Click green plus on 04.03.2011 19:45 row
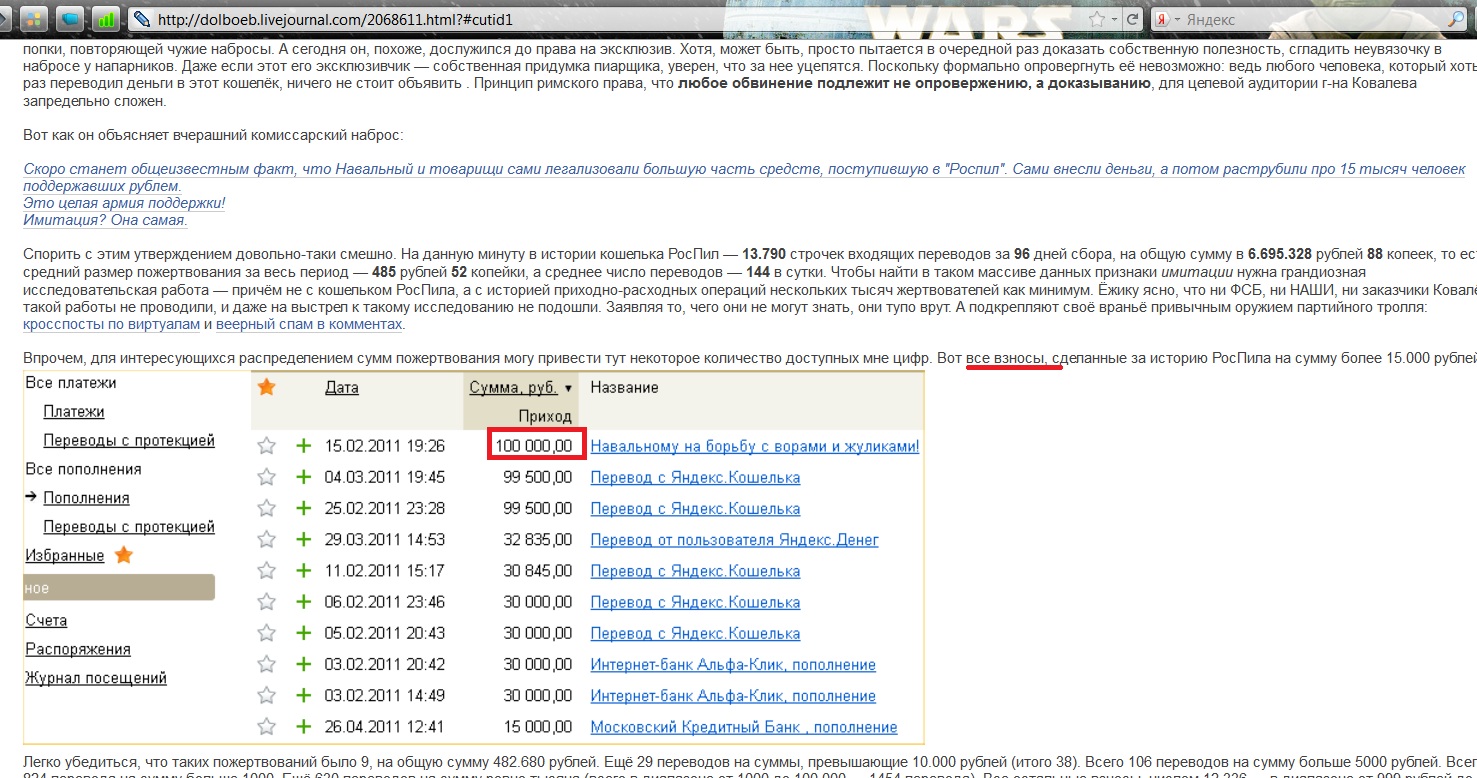Screen dimensions: 1477x778 pos(303,477)
